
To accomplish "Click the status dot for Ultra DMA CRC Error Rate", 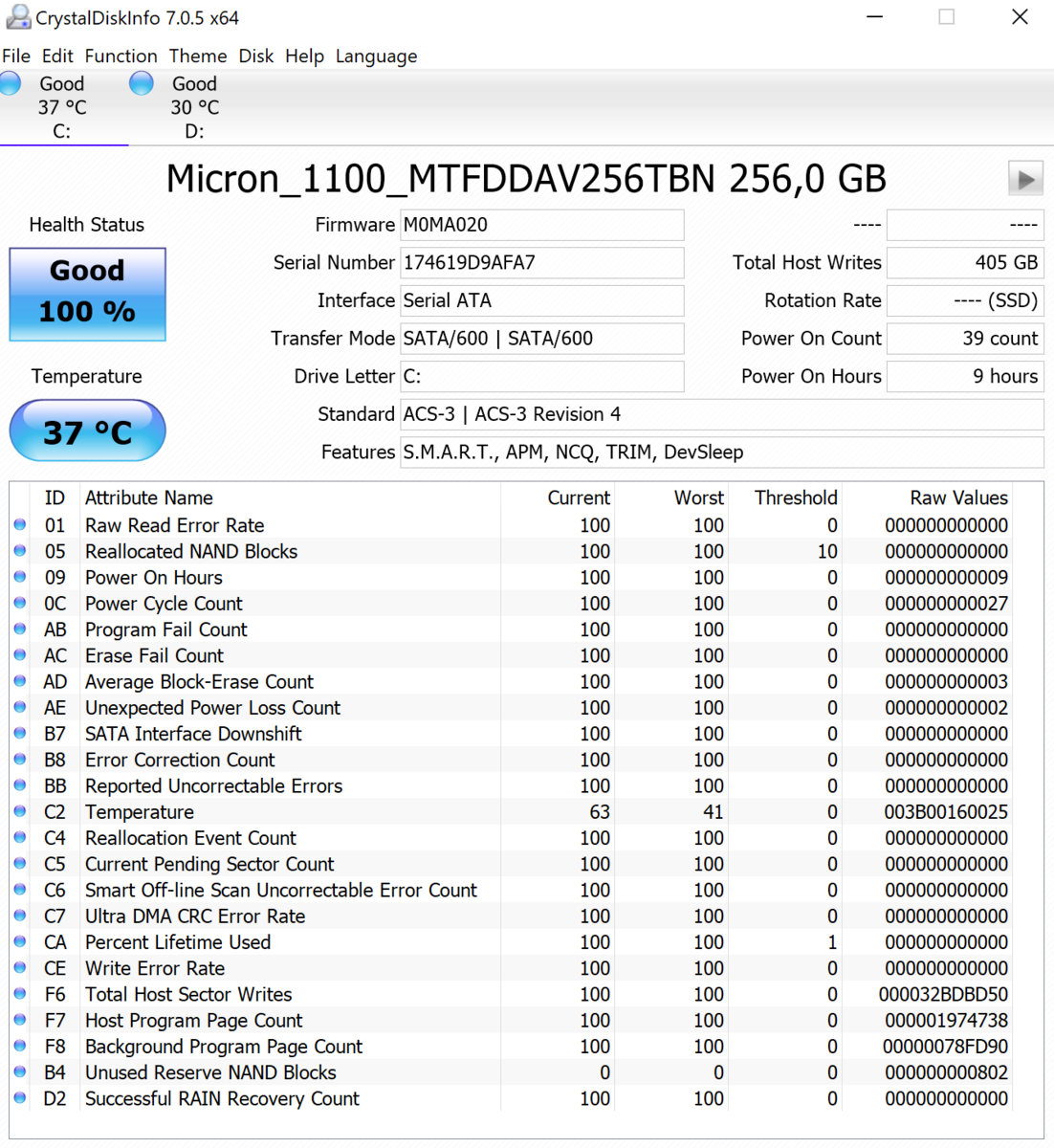I will coord(20,916).
